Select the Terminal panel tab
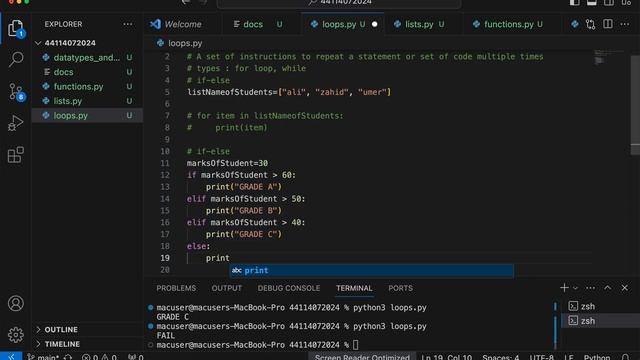The width and height of the screenshot is (640, 360). point(354,288)
